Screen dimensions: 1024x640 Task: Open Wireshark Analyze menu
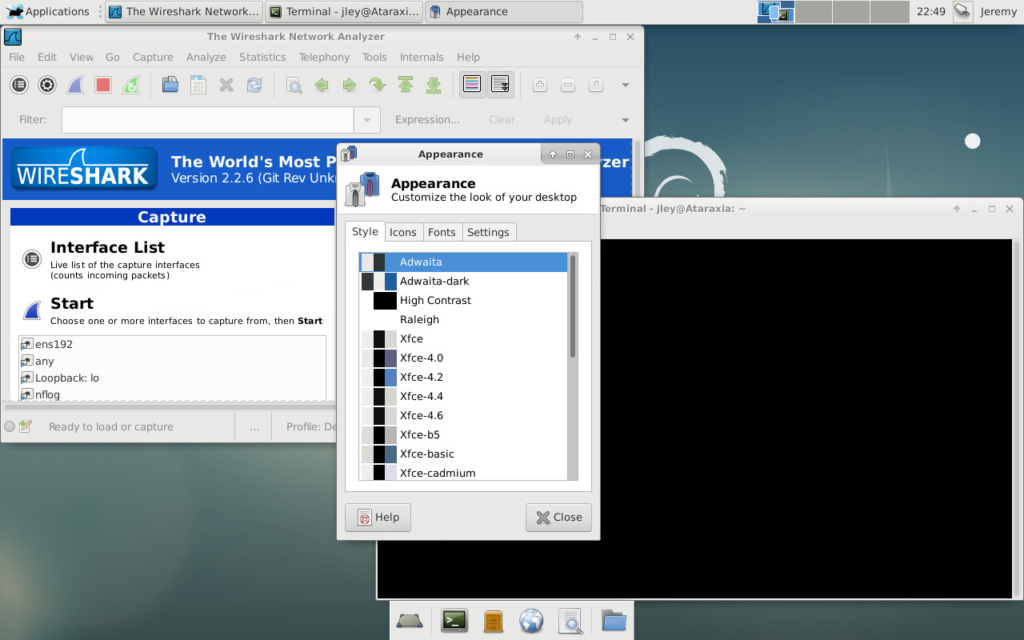[206, 57]
